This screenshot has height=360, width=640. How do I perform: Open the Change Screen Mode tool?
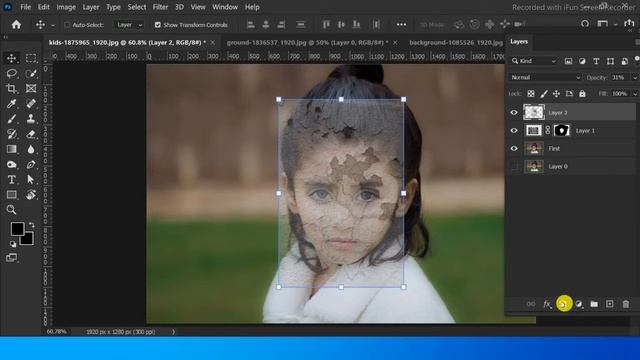pos(11,258)
